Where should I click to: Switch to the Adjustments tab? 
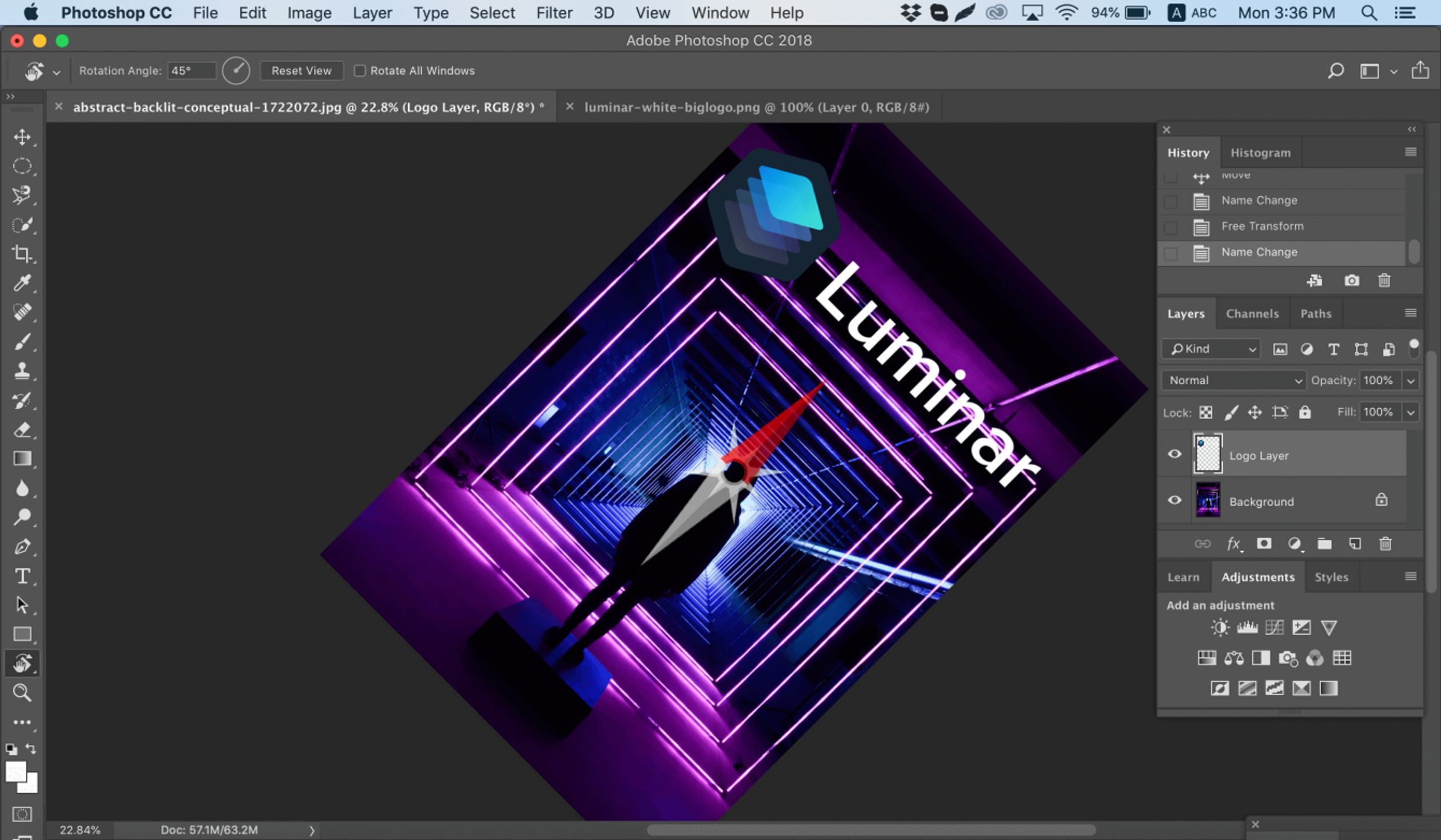(1258, 577)
